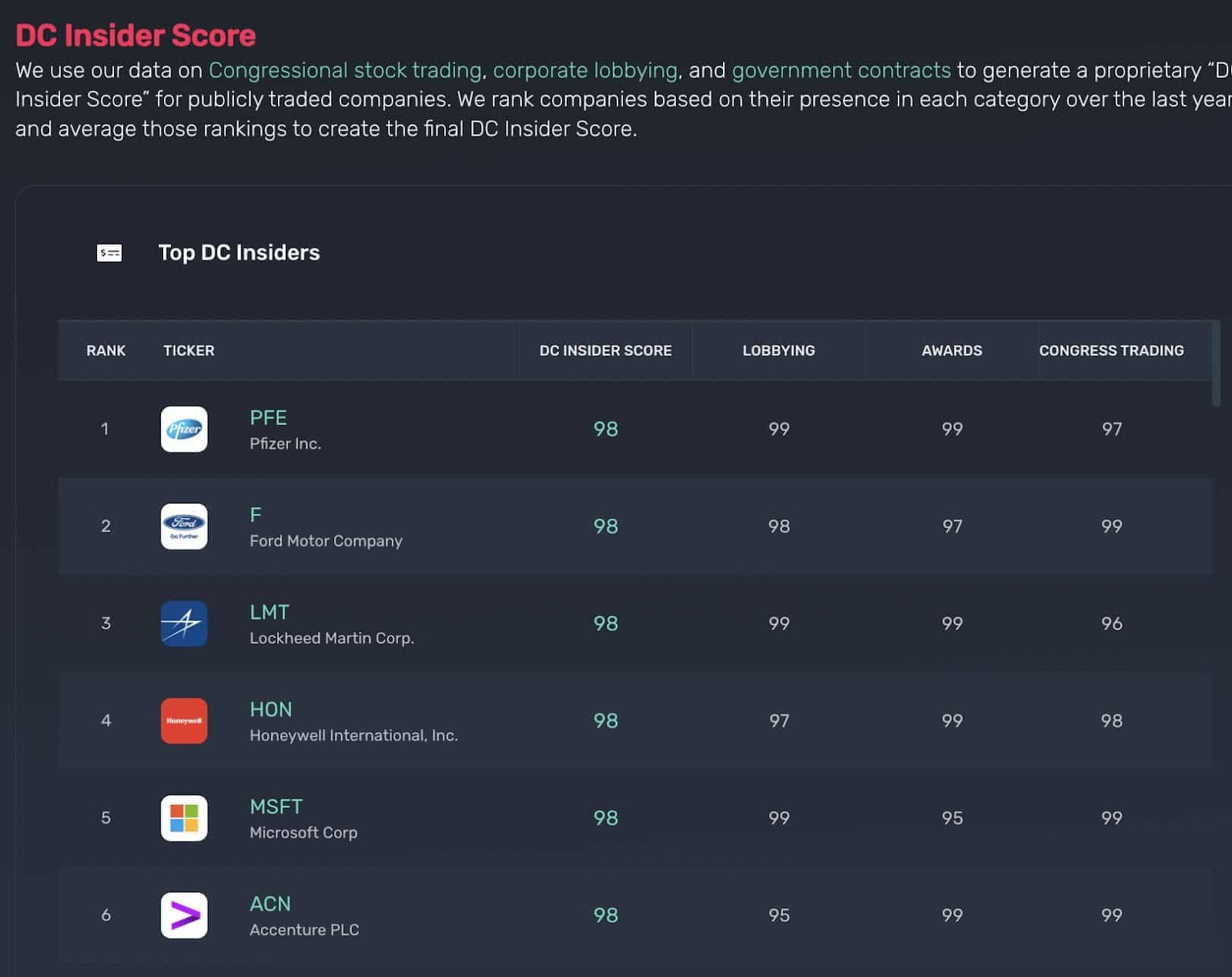Click the table's vertical scrollbar thumb

1216,363
